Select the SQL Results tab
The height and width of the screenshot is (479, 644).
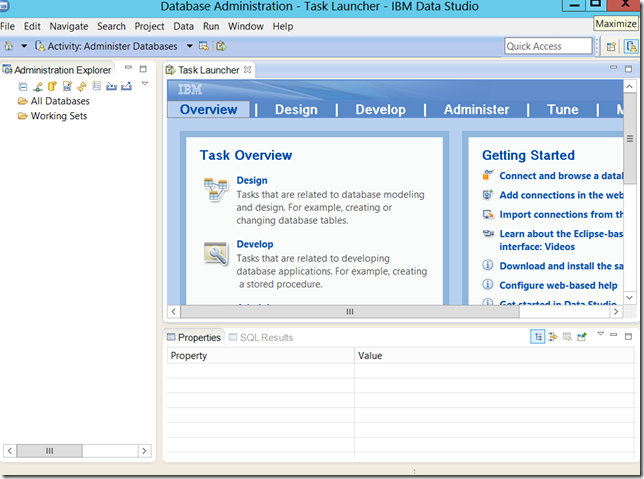261,338
